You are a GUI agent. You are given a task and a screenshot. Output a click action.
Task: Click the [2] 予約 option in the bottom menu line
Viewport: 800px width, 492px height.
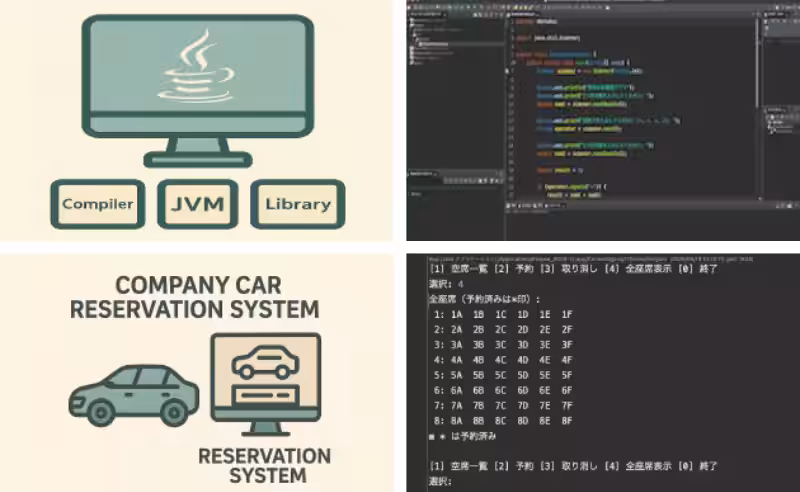pos(514,465)
